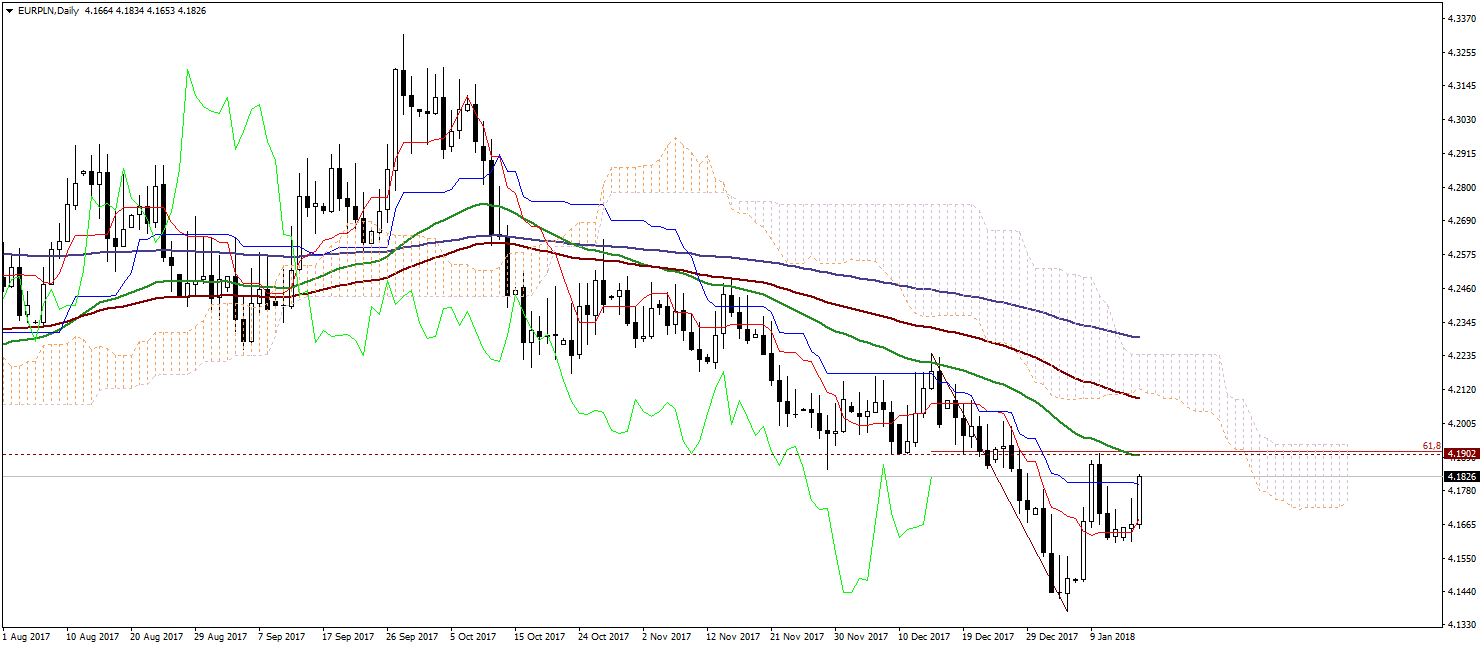The image size is (1482, 648).
Task: Click the 4.3370 price axis label
Action: pyautogui.click(x=1461, y=18)
